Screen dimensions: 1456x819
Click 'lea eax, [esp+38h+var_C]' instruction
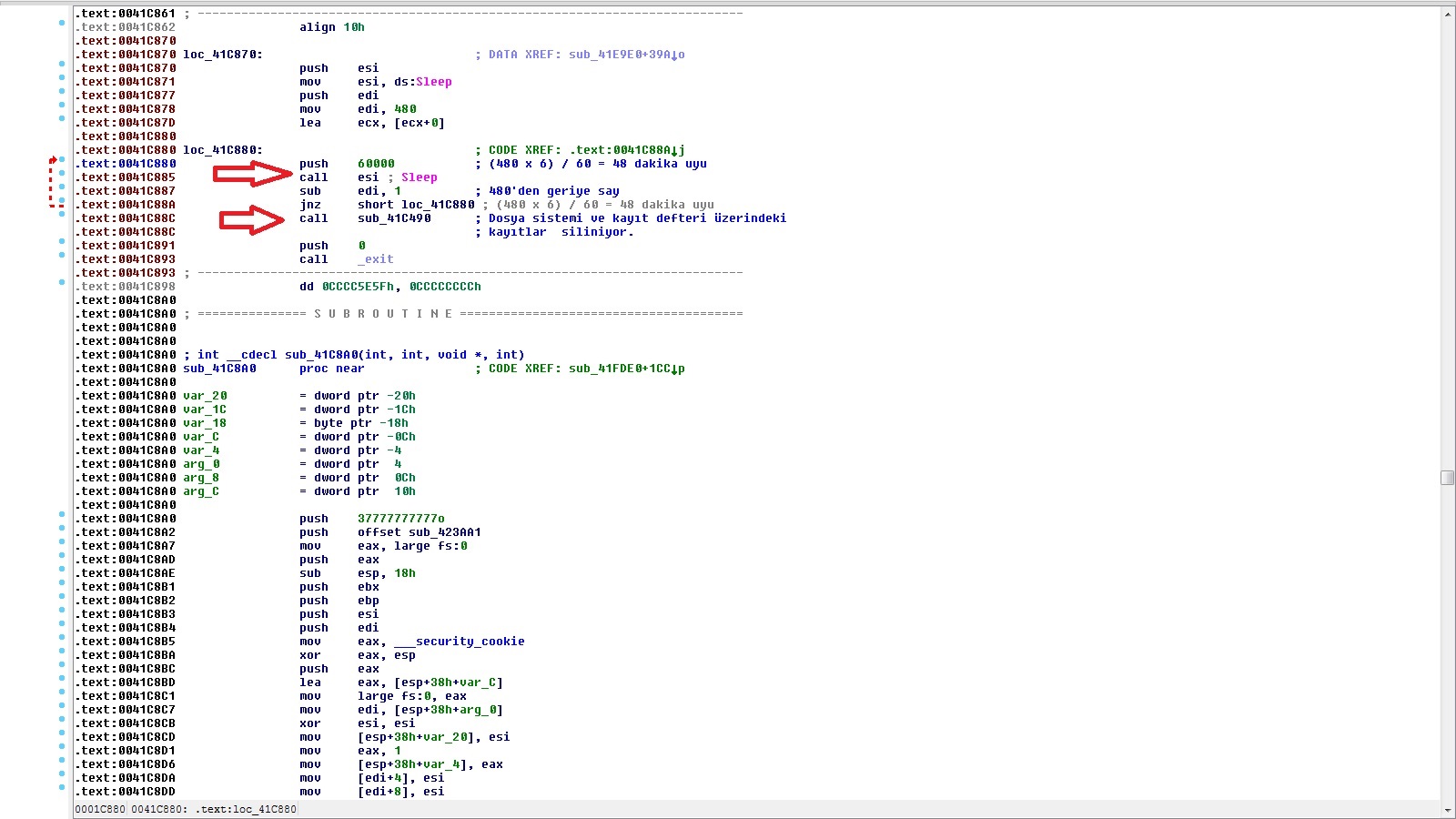point(401,682)
